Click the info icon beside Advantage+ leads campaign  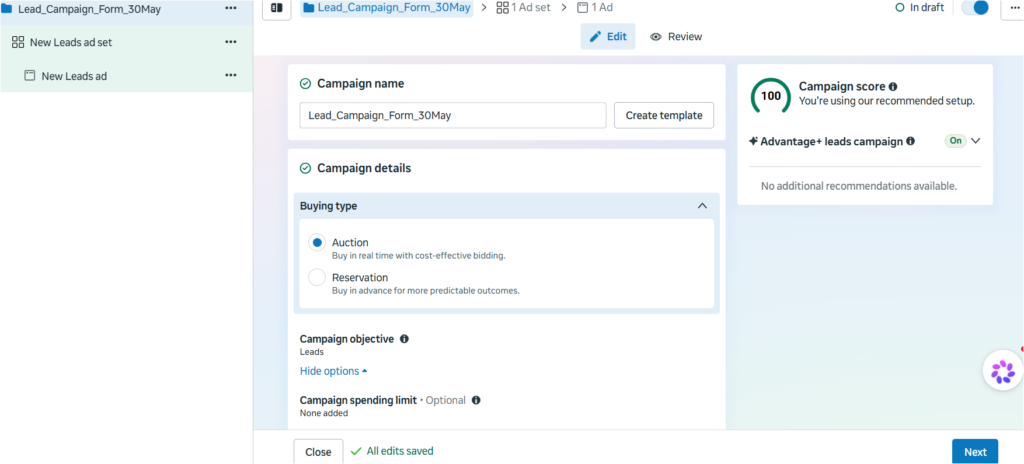pos(910,141)
